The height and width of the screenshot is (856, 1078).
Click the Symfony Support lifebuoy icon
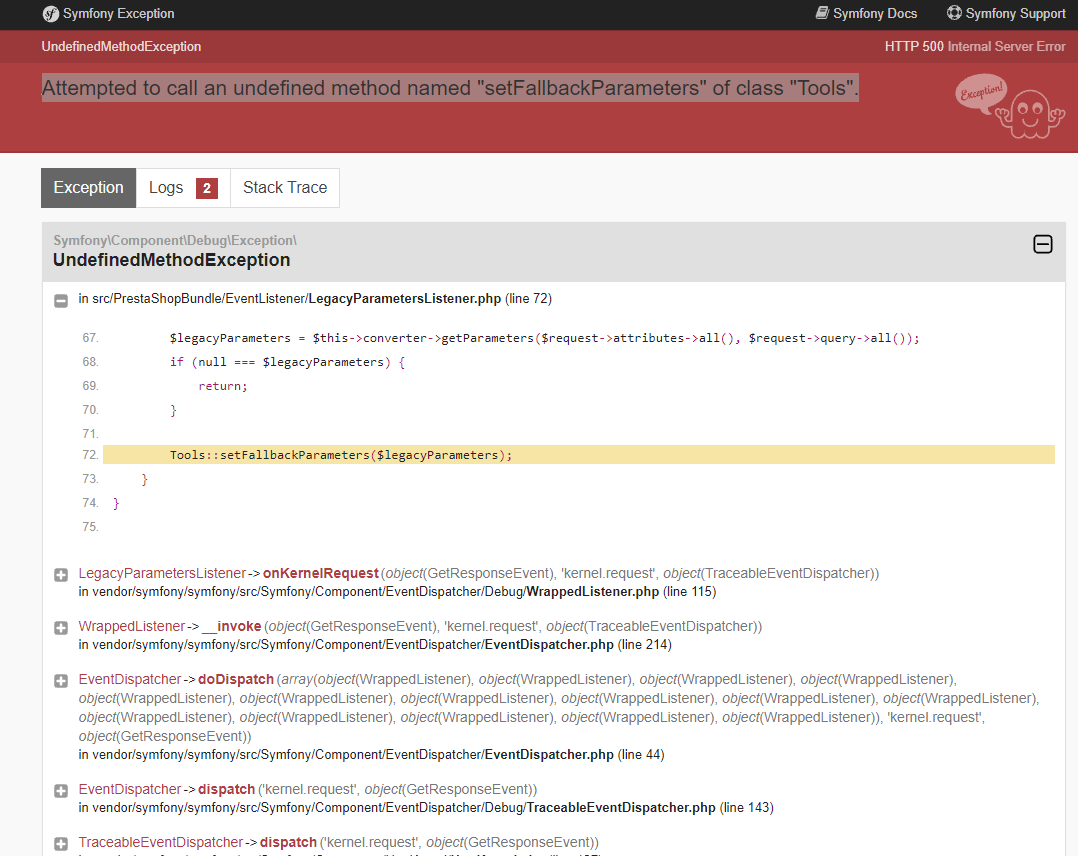coord(954,12)
